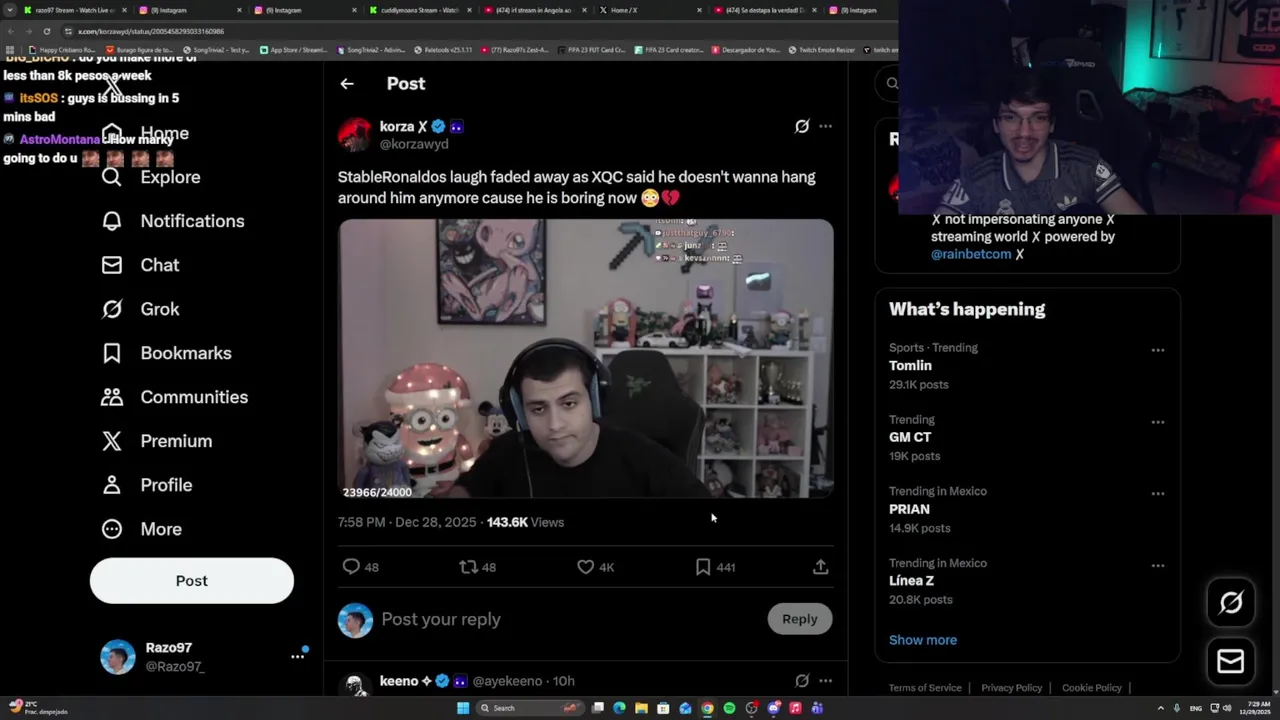Open the Chat envelope in sidebar

[x=112, y=265]
